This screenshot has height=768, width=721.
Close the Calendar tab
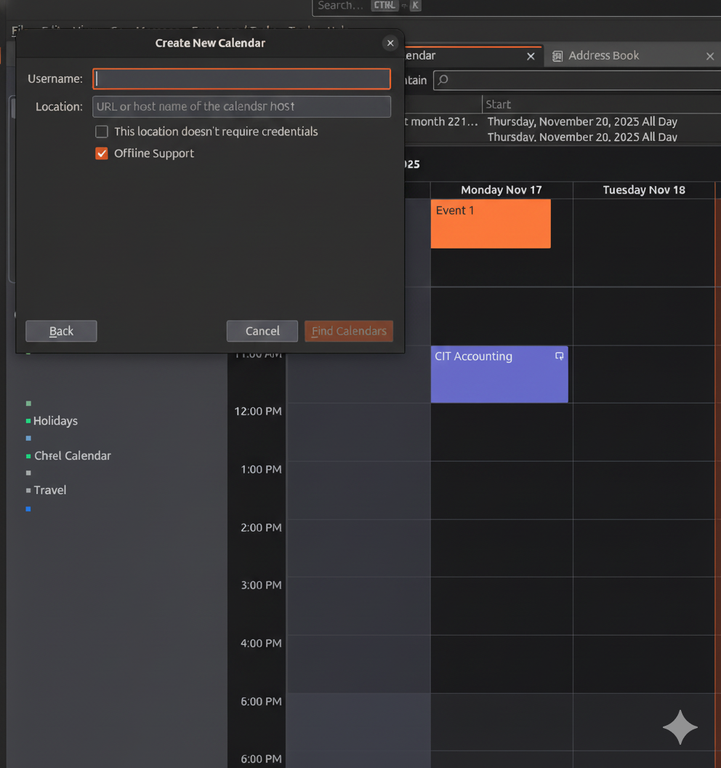530,56
